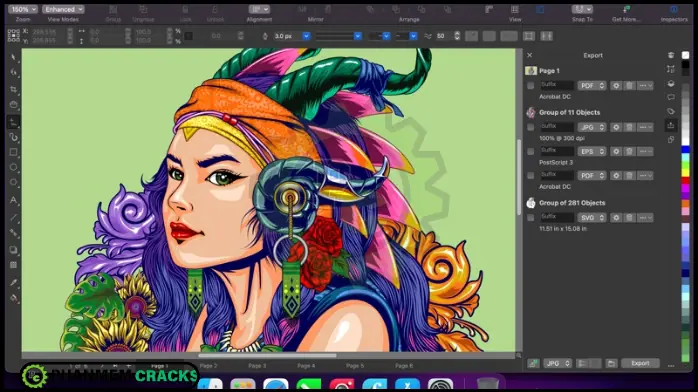The image size is (698, 392).
Task: Select the Color Eyedropper tool
Action: (13, 282)
